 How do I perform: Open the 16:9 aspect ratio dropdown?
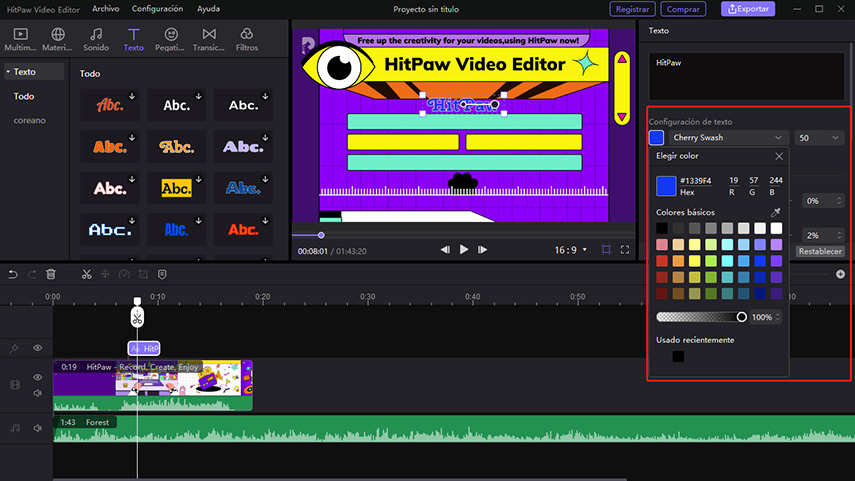(570, 250)
